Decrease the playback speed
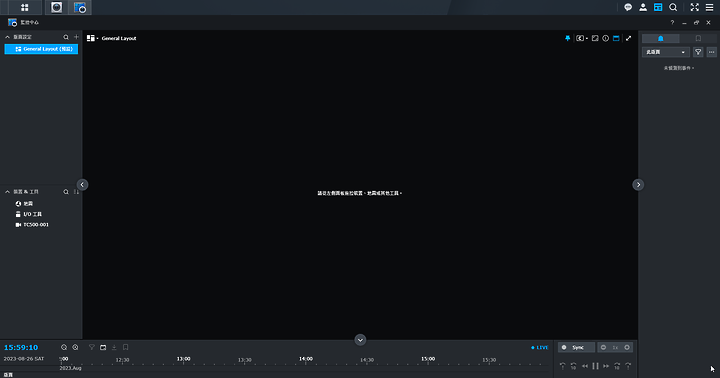 603,347
